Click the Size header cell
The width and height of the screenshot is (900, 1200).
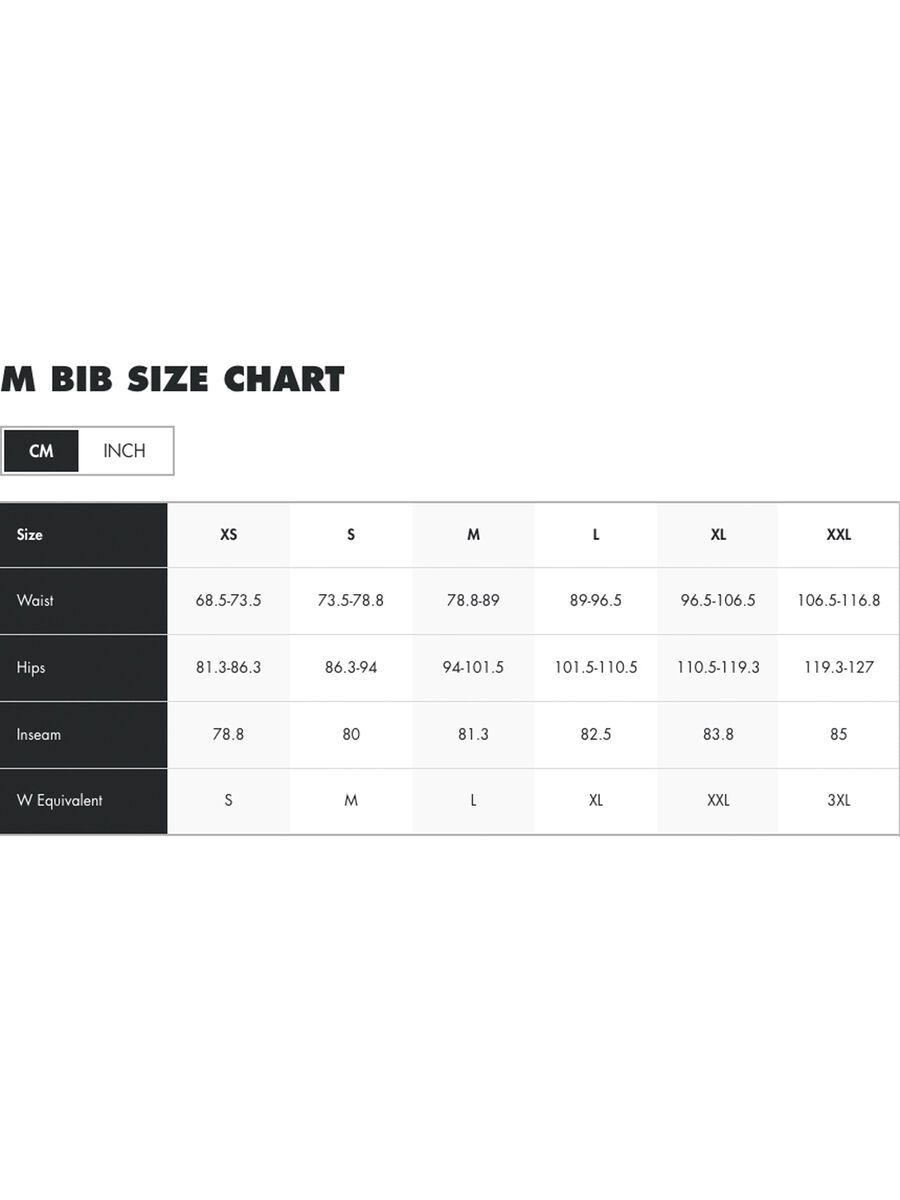click(x=30, y=535)
